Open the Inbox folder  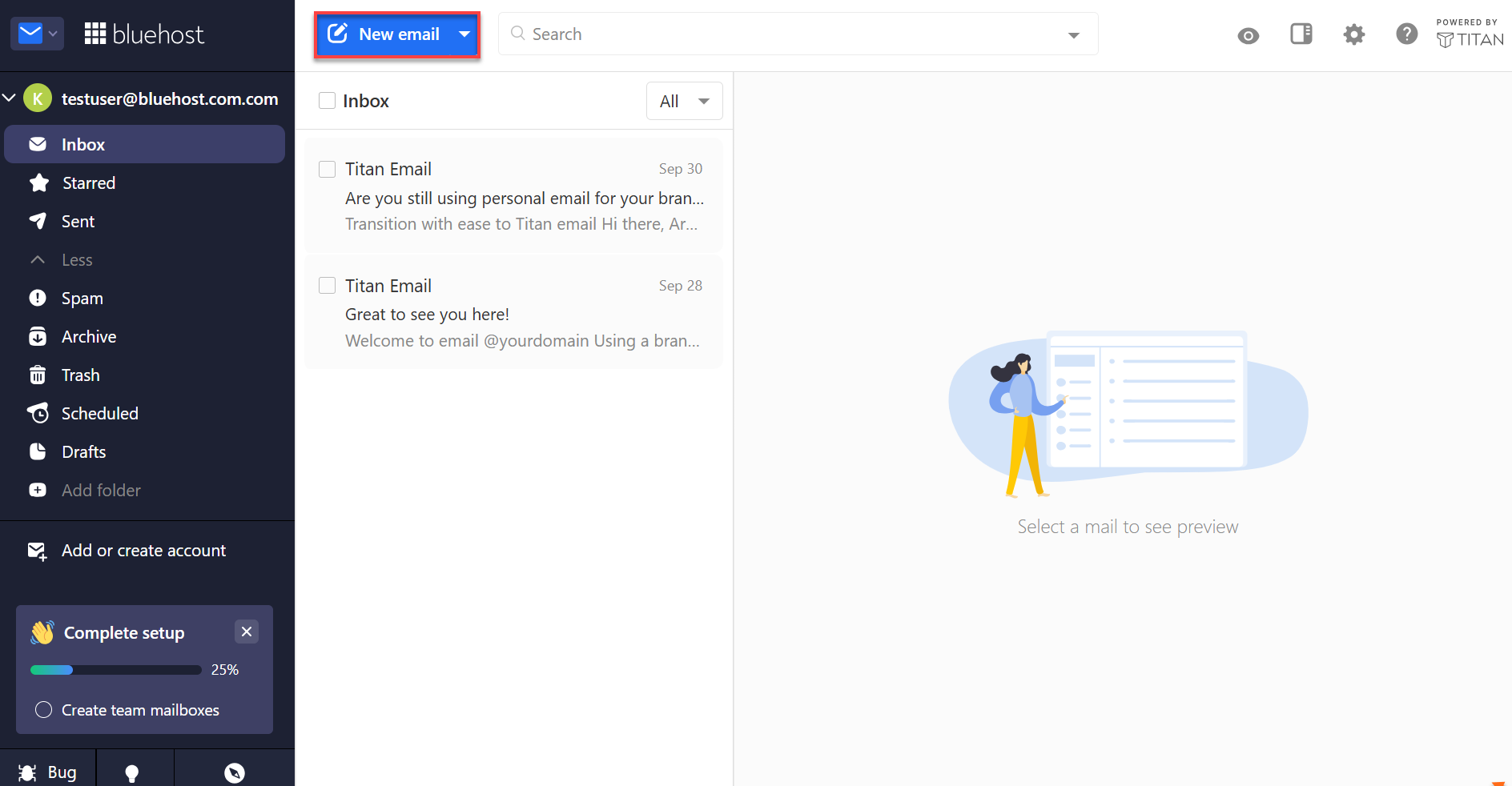coord(144,144)
